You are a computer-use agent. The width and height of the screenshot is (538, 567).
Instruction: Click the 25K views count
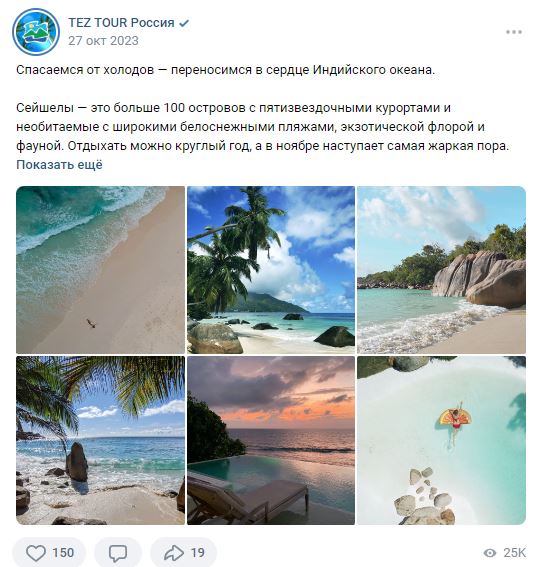514,553
